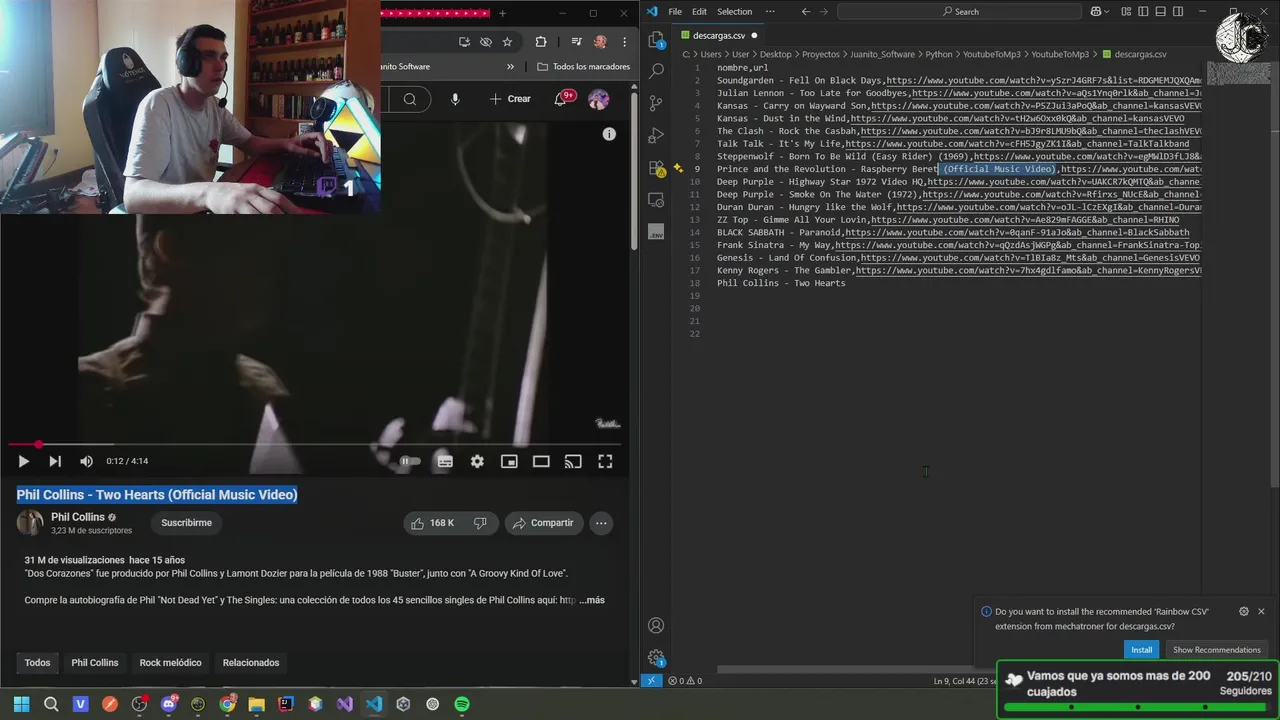
Task: Open Edit menu in VS Code
Action: point(699,12)
